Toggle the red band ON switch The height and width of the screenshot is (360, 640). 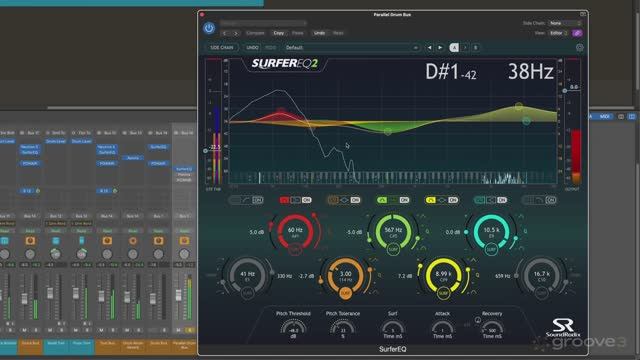307,200
